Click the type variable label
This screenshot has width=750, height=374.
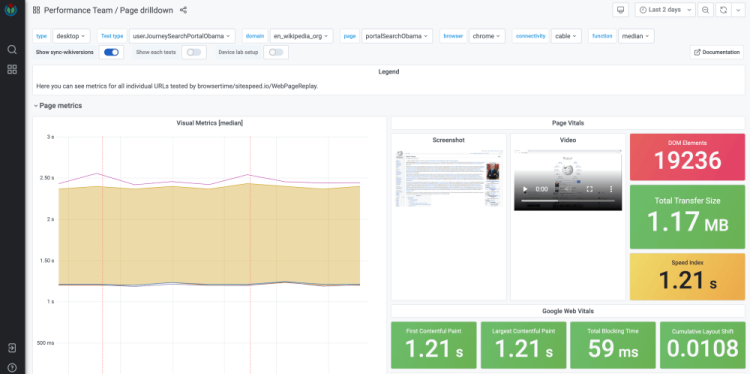pos(42,36)
